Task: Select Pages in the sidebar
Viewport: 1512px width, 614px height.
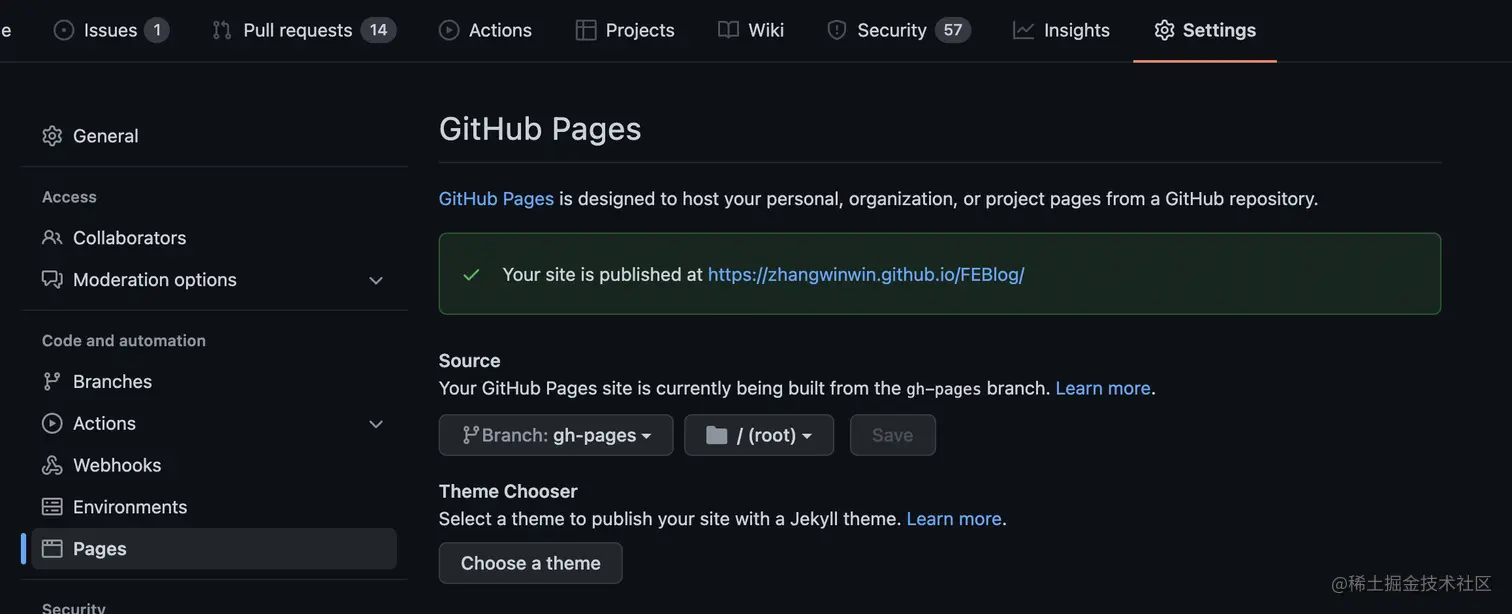Action: point(214,549)
